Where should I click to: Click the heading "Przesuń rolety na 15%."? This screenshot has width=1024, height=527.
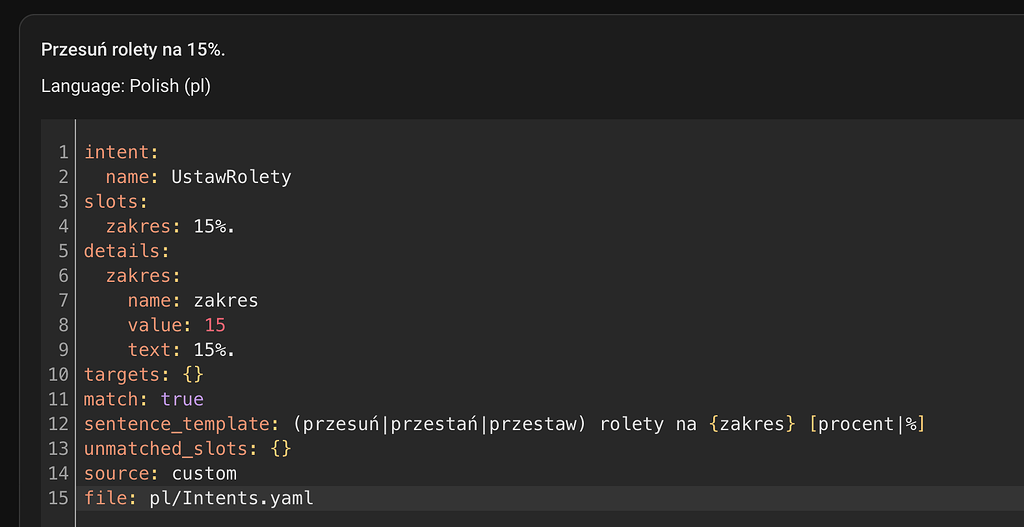coord(126,50)
